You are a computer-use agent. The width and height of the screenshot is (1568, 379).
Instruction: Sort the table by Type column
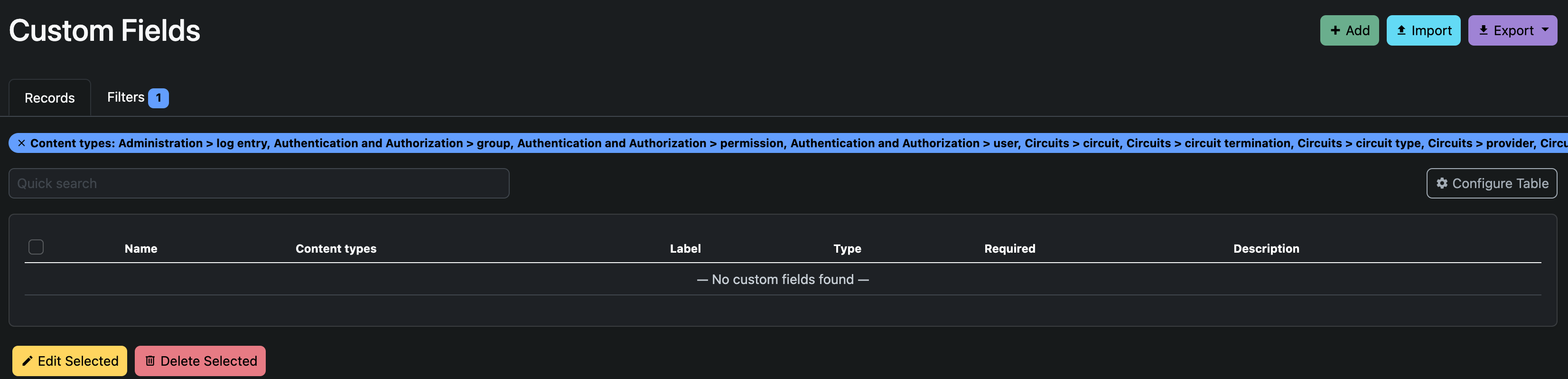point(847,248)
